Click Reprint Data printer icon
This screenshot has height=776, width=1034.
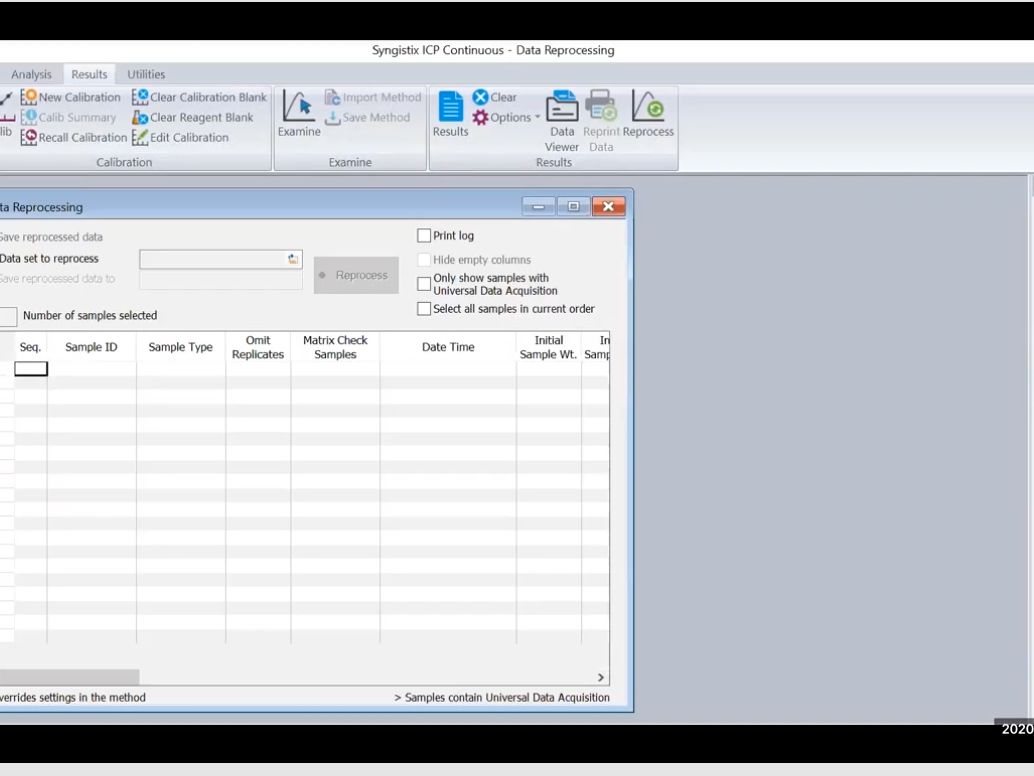601,105
